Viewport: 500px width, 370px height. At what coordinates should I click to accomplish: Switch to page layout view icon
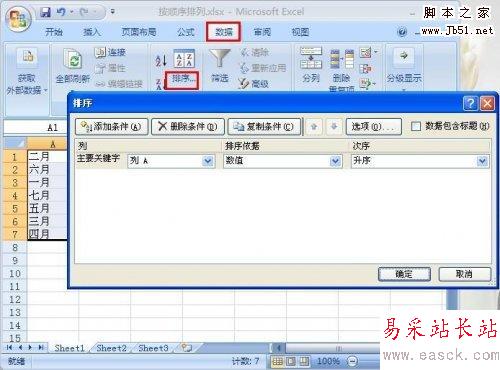tap(291, 361)
